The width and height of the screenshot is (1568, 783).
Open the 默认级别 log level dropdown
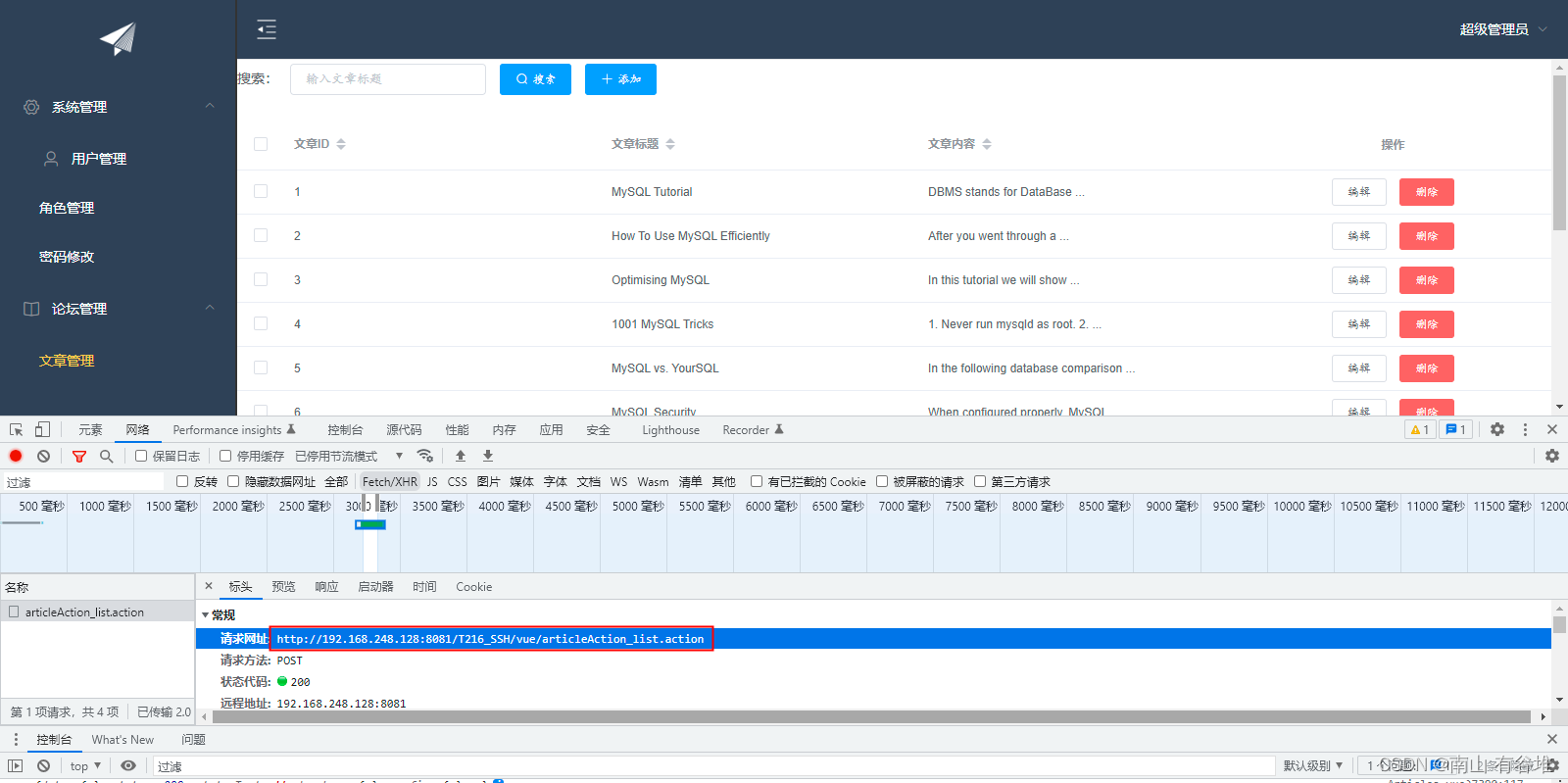1313,765
